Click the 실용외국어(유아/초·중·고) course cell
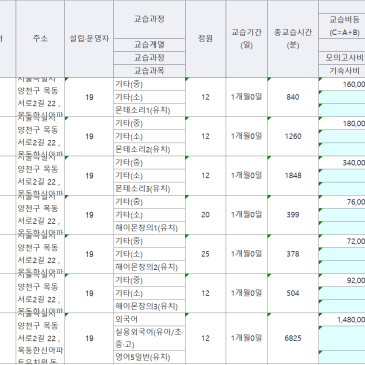The height and width of the screenshot is (365, 365). 149,338
